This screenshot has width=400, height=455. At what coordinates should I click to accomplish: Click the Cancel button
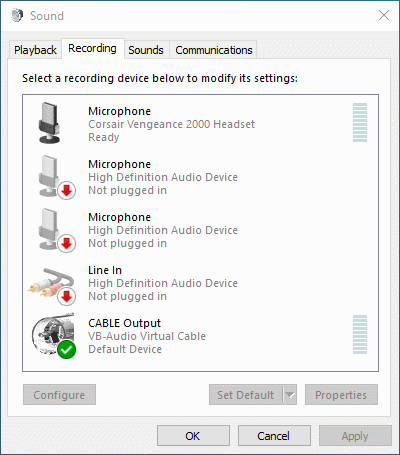pyautogui.click(x=274, y=436)
